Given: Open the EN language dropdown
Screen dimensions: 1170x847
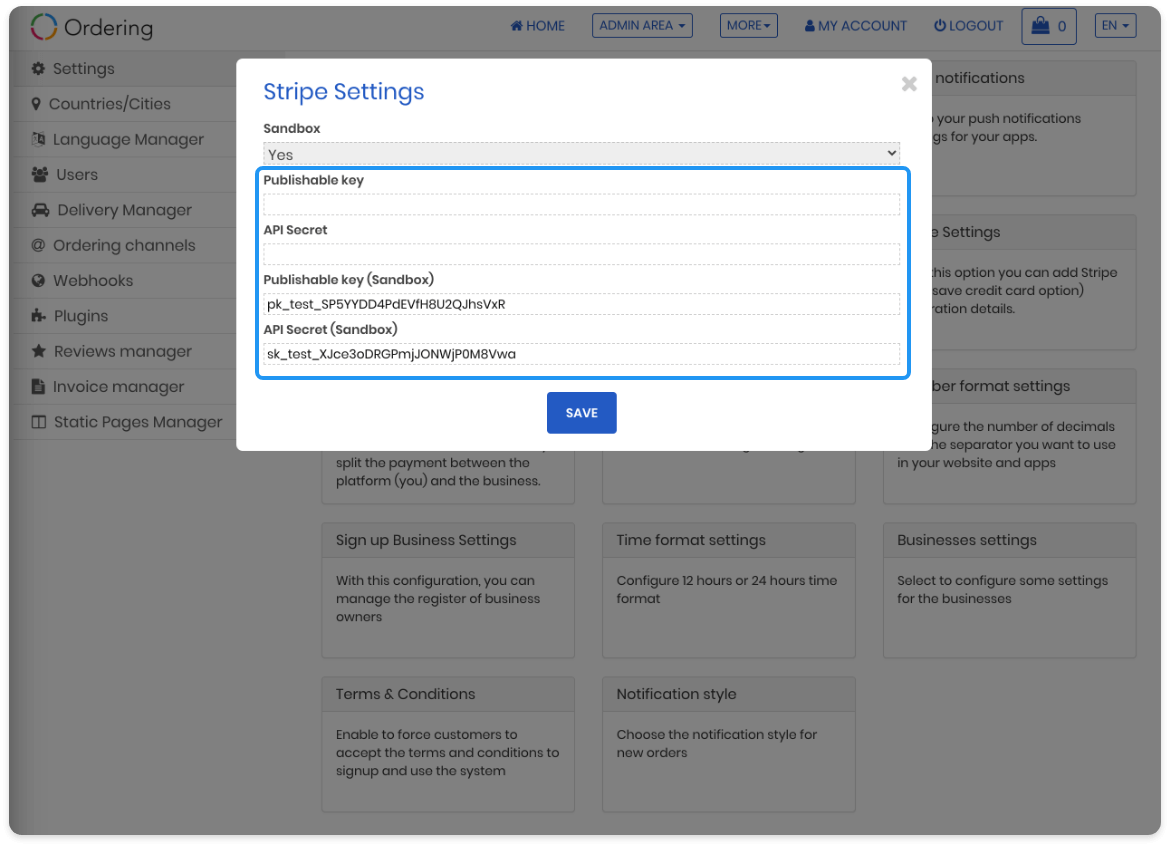Looking at the screenshot, I should (x=1116, y=25).
